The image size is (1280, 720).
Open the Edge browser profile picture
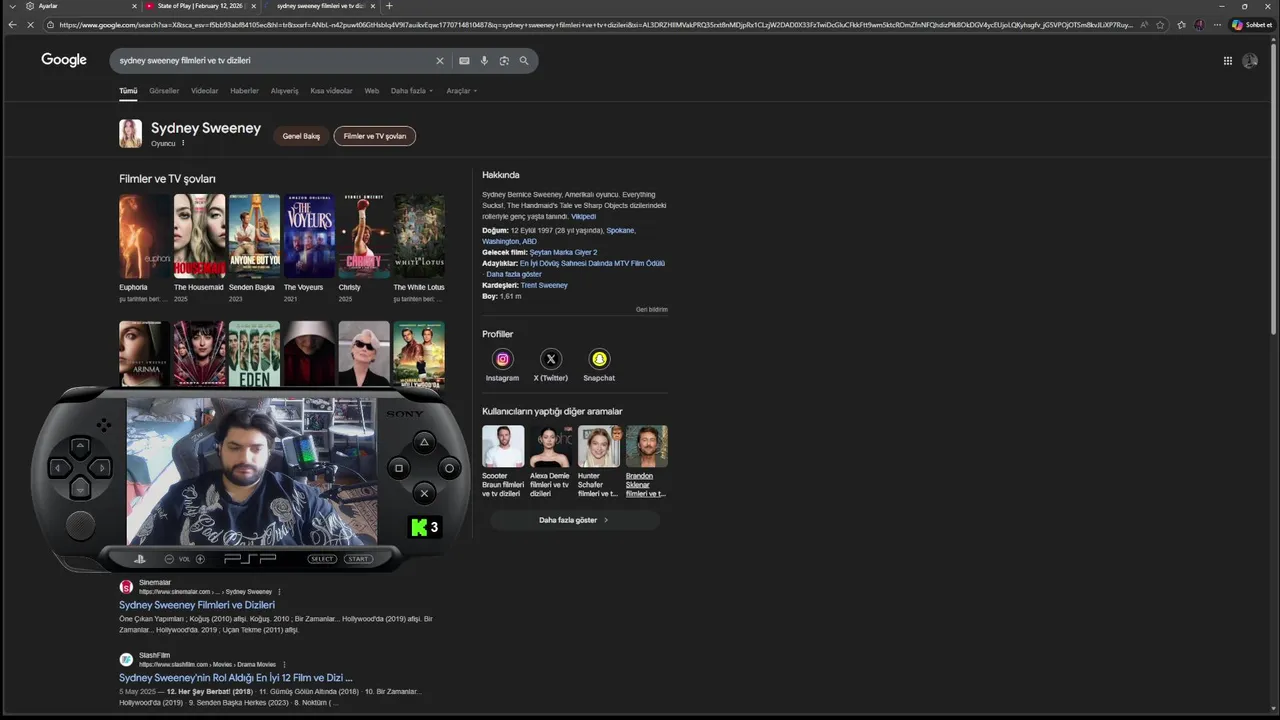pos(1199,24)
